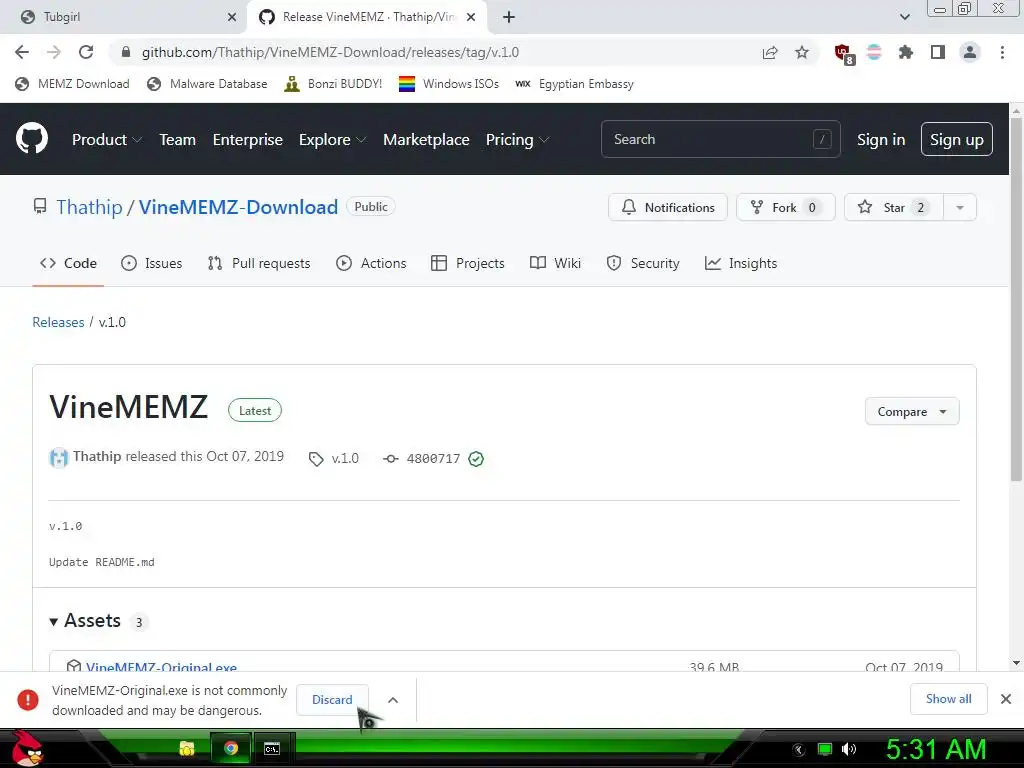Viewport: 1024px width, 768px height.
Task: Open a new browser tab with plus icon
Action: [509, 17]
